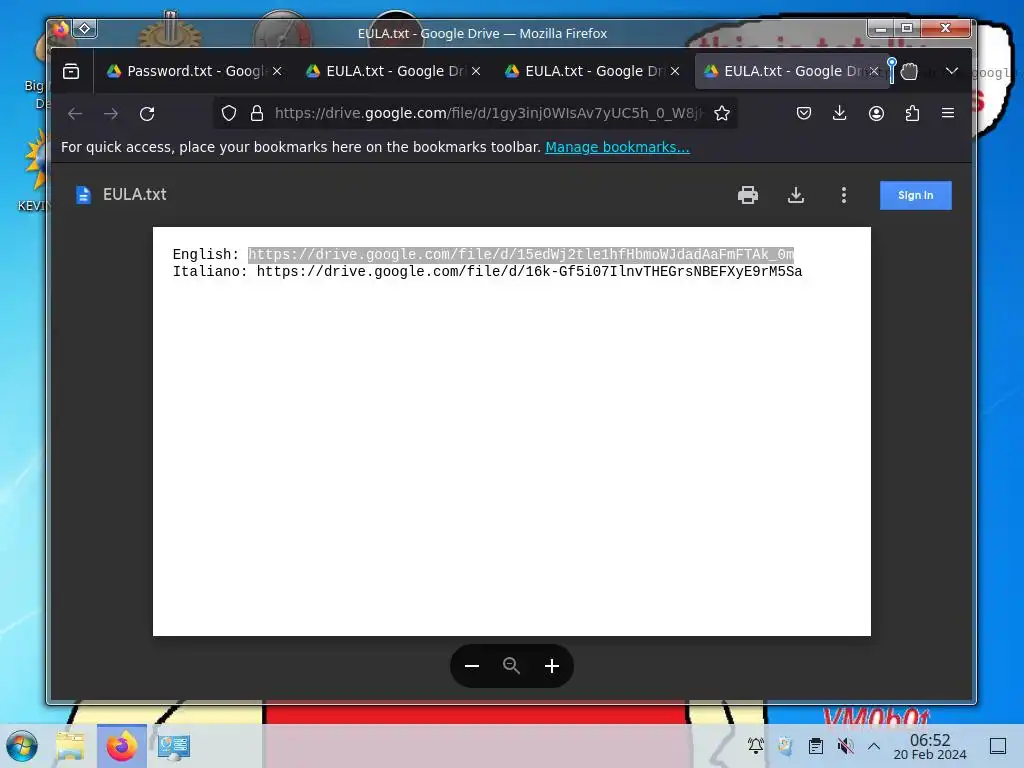Expand hidden system tray icons
This screenshot has height=768, width=1024.
[x=874, y=746]
